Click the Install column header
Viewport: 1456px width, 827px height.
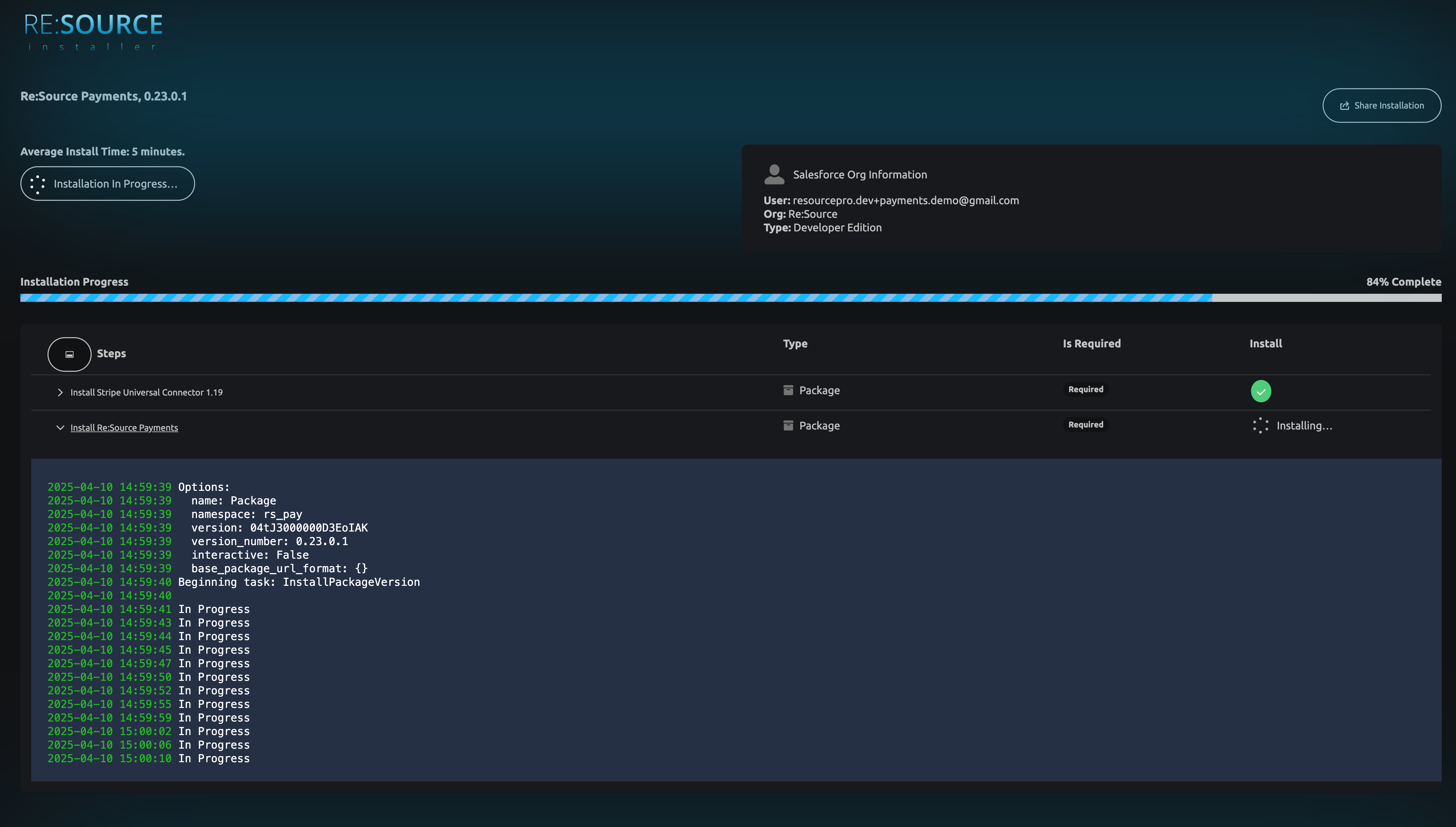(x=1265, y=344)
